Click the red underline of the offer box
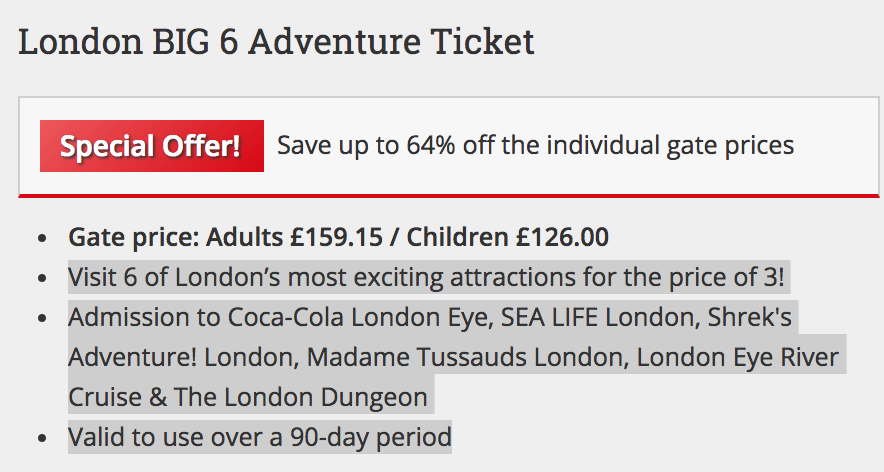This screenshot has width=884, height=472. point(449,196)
